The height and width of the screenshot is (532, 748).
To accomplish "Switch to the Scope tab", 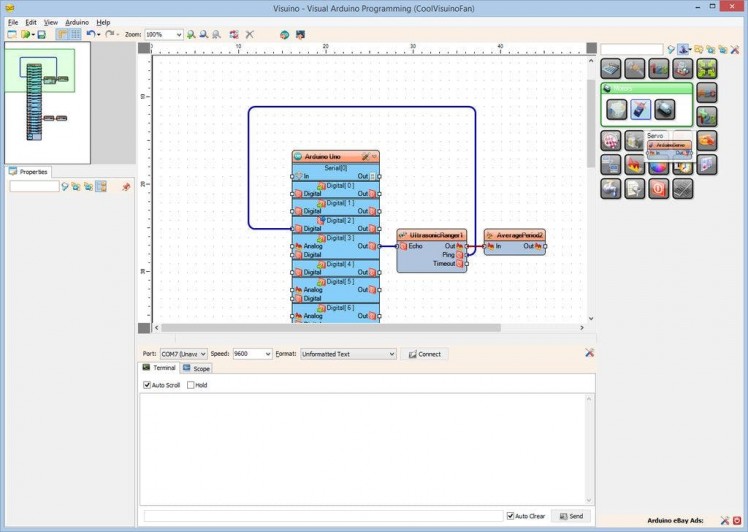I will (196, 369).
